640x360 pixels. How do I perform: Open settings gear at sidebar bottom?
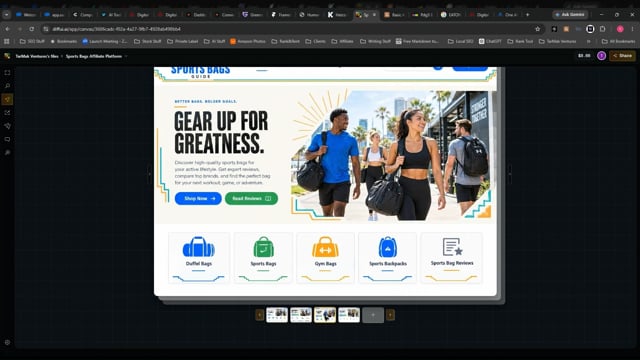7,342
